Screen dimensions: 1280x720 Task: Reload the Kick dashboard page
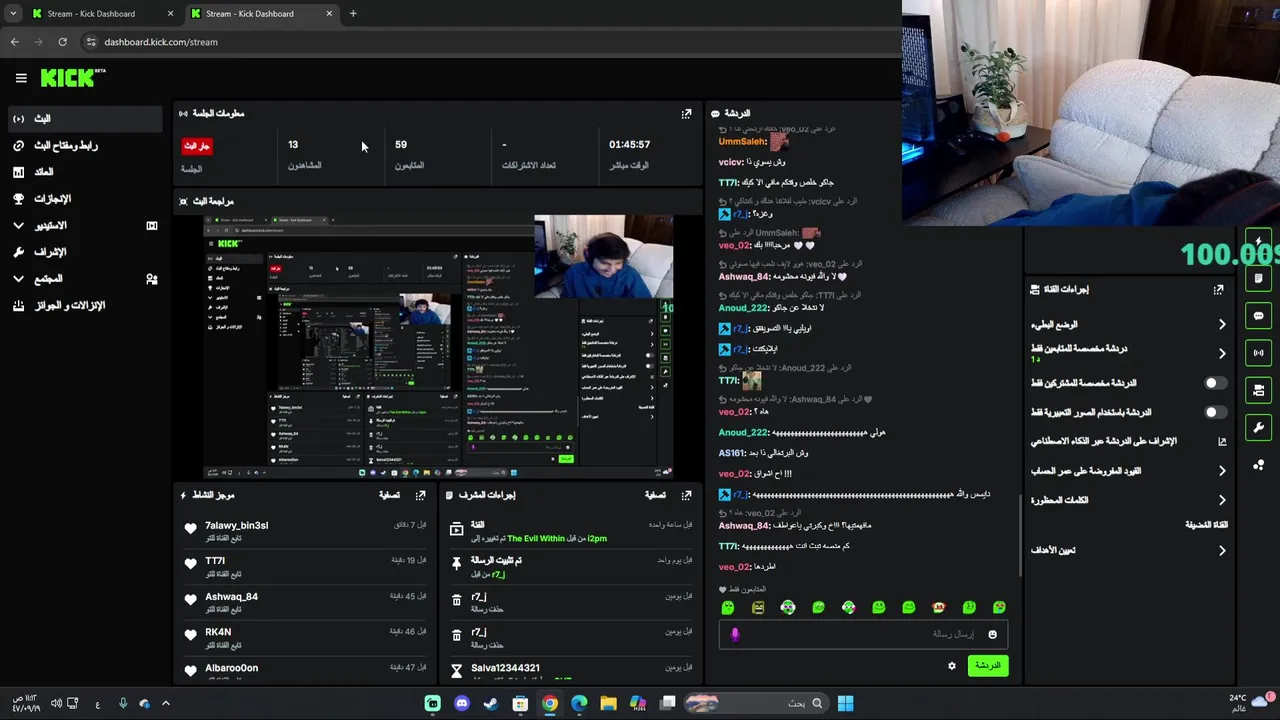62,42
